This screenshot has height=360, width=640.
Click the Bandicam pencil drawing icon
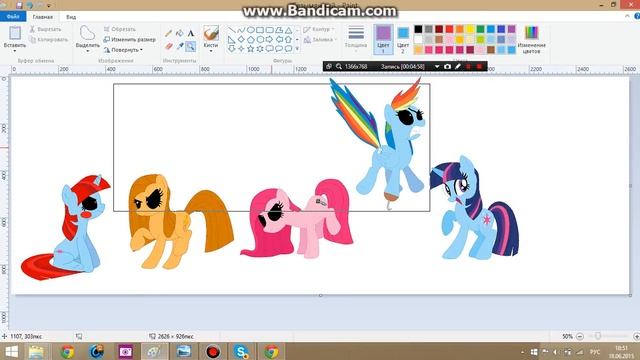[458, 66]
